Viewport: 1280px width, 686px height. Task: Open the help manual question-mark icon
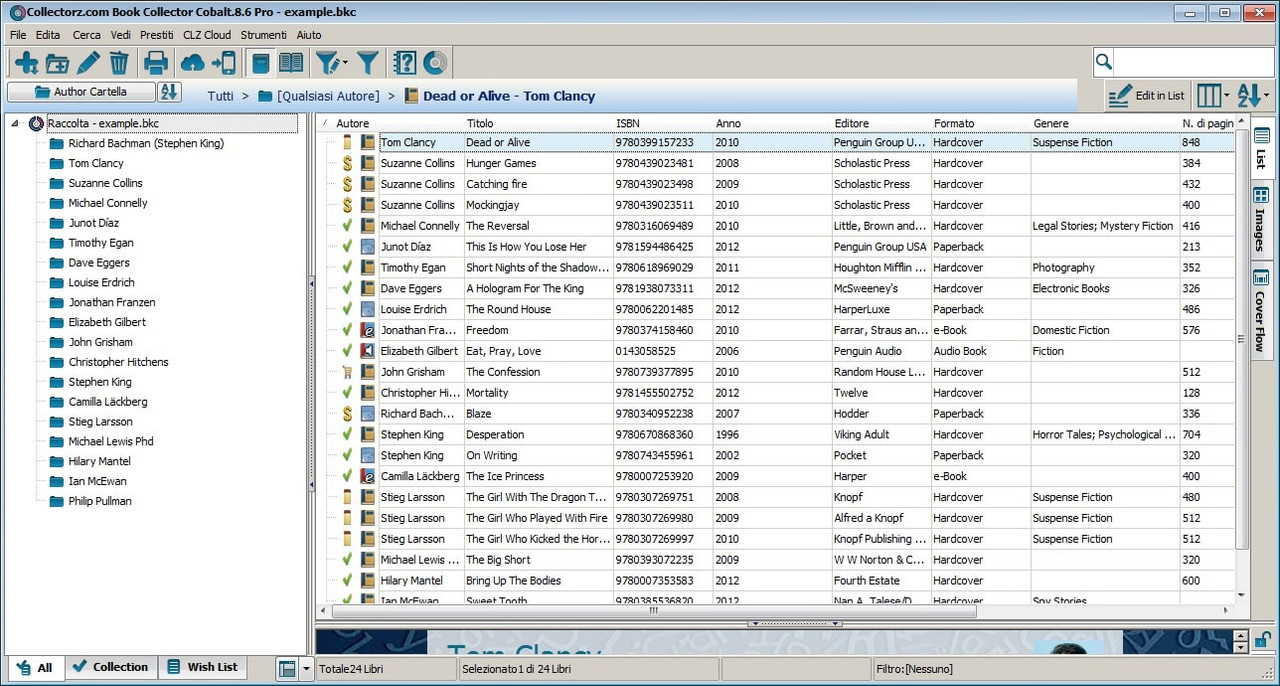click(404, 63)
